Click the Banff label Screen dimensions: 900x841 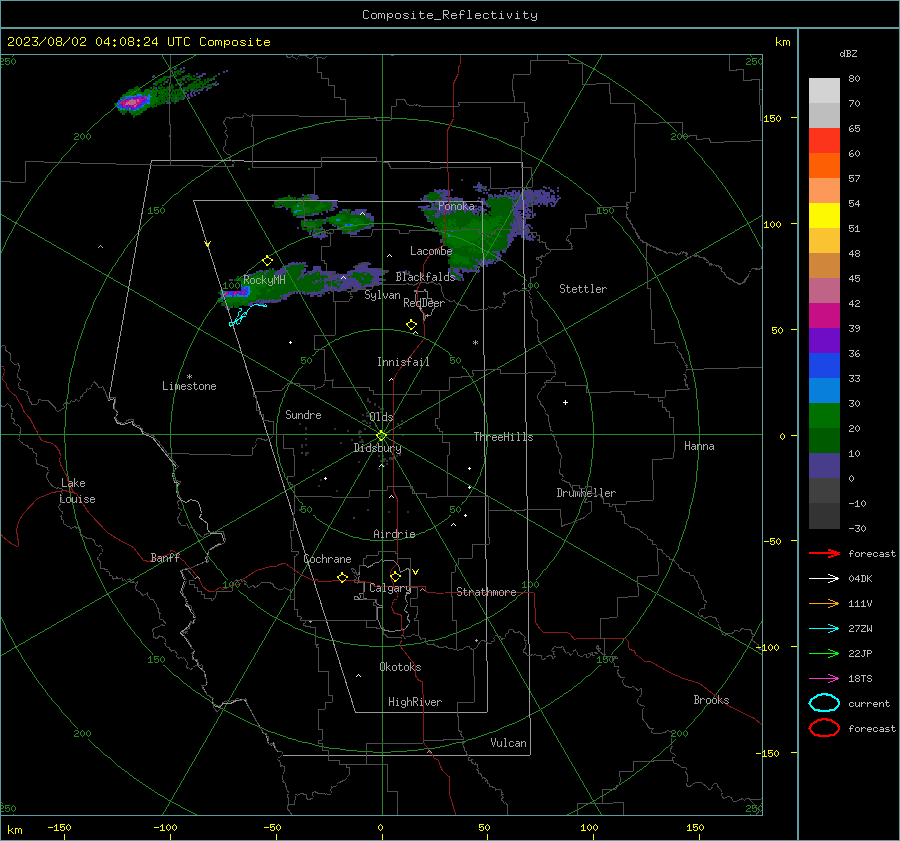point(165,558)
